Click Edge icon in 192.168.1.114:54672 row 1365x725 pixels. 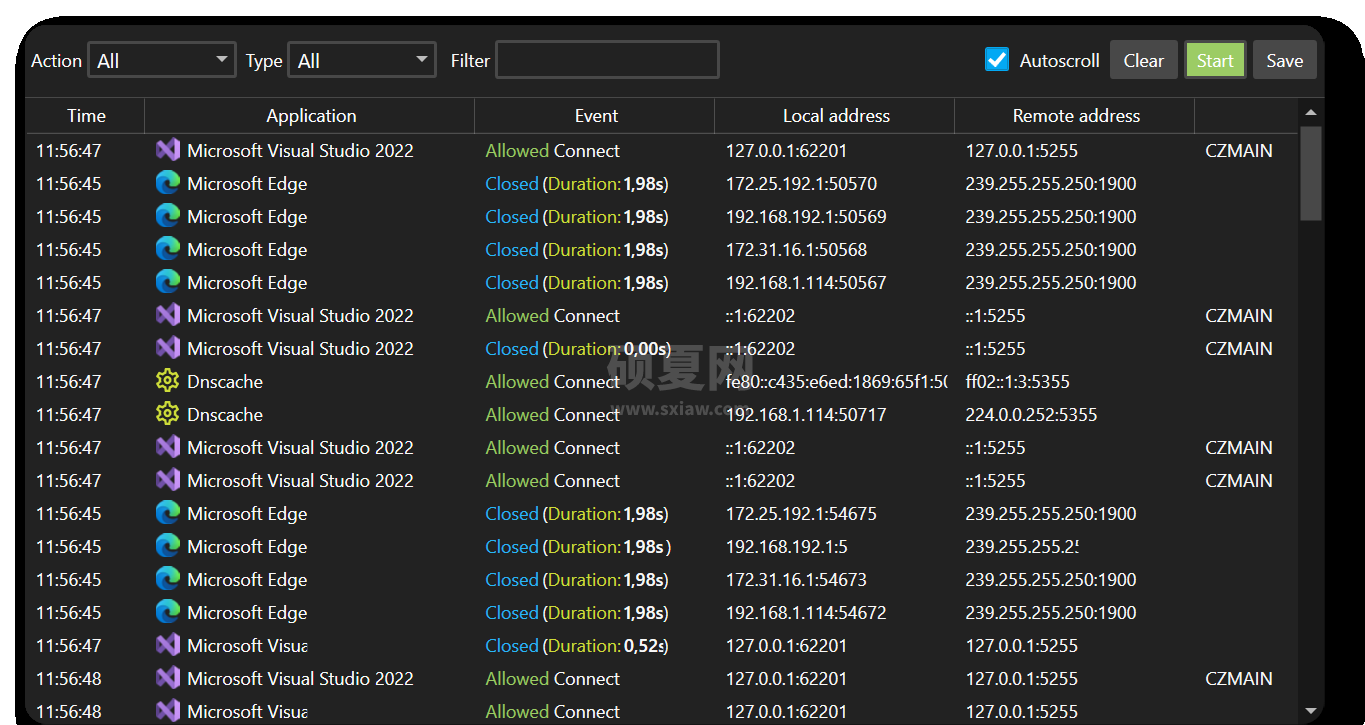[168, 612]
